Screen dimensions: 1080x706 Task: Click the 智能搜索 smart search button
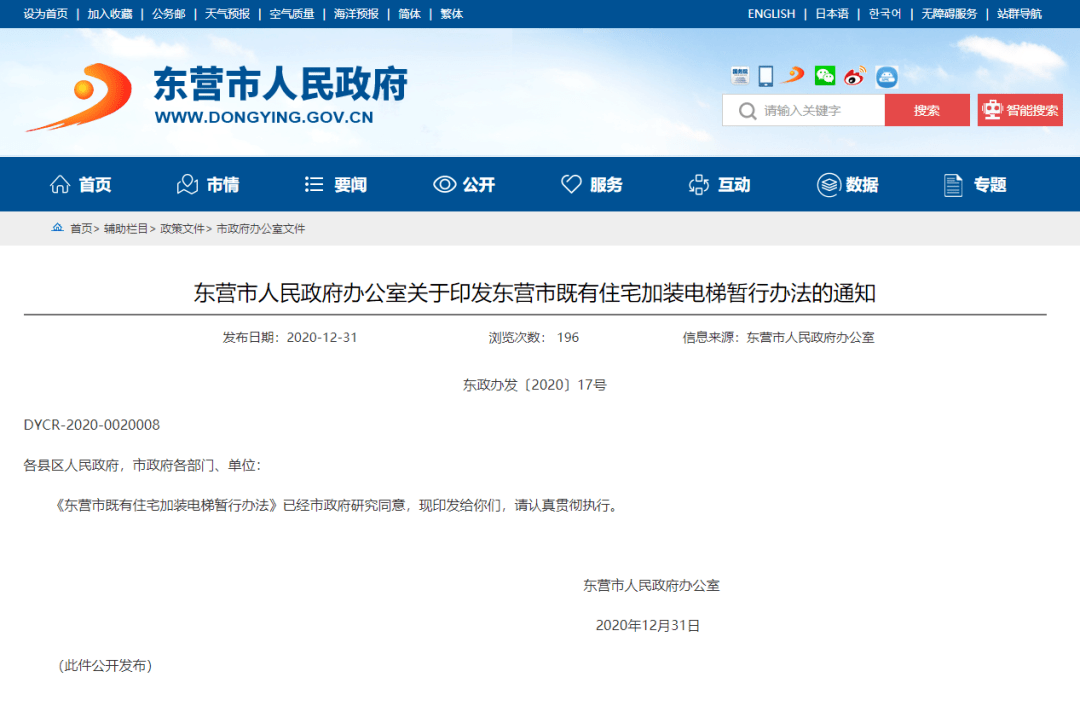click(1020, 110)
